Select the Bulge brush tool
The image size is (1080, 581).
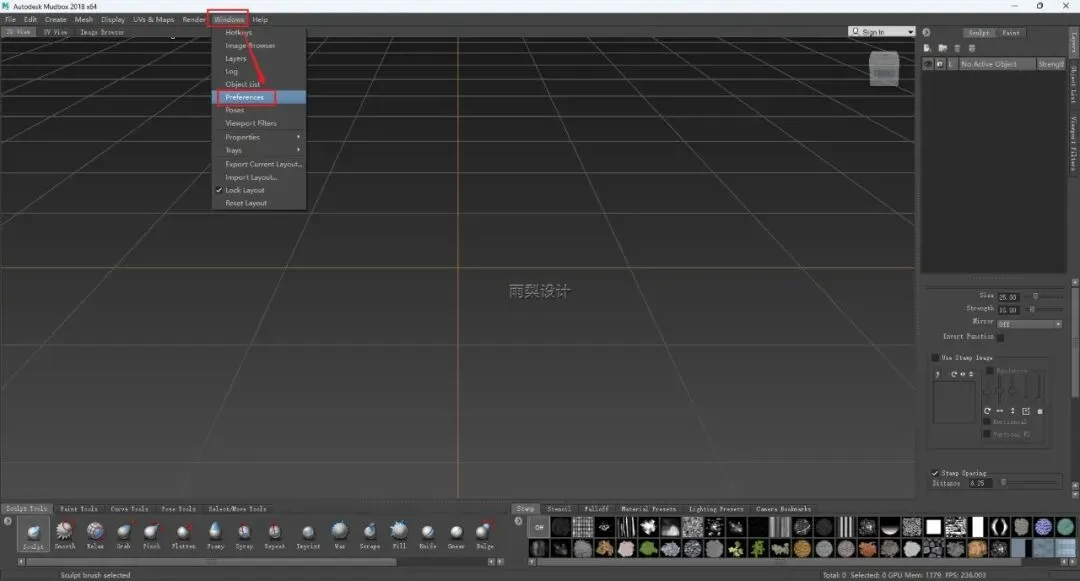tap(485, 534)
